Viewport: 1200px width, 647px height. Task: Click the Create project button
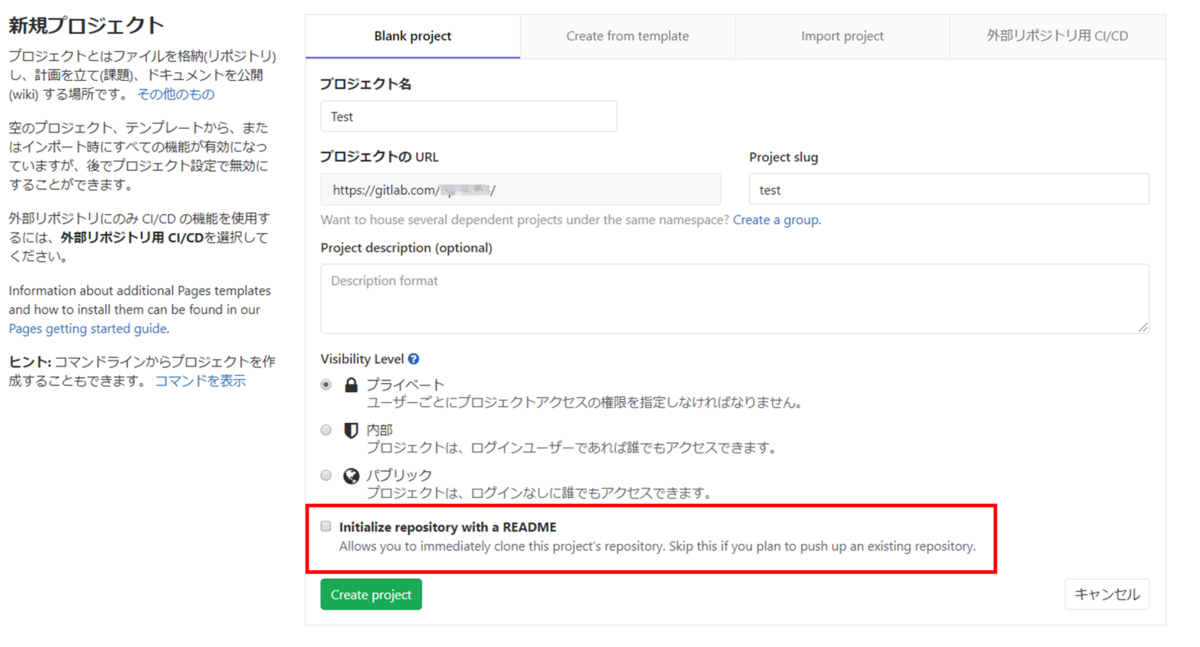coord(370,593)
